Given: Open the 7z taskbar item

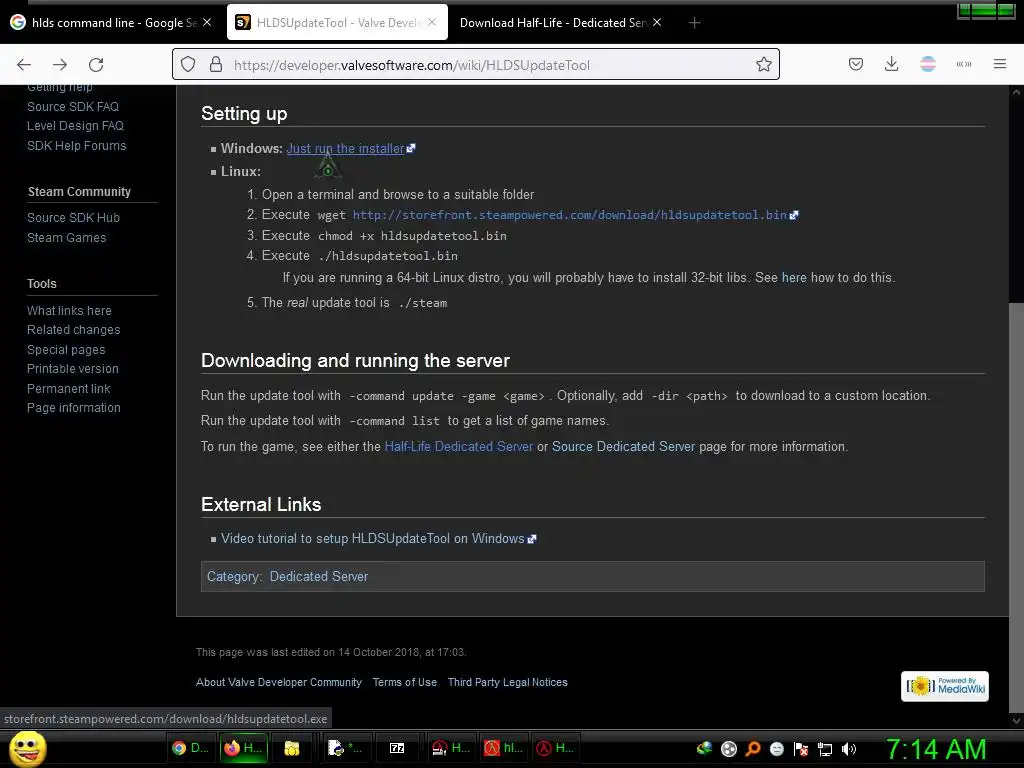Looking at the screenshot, I should [x=397, y=748].
